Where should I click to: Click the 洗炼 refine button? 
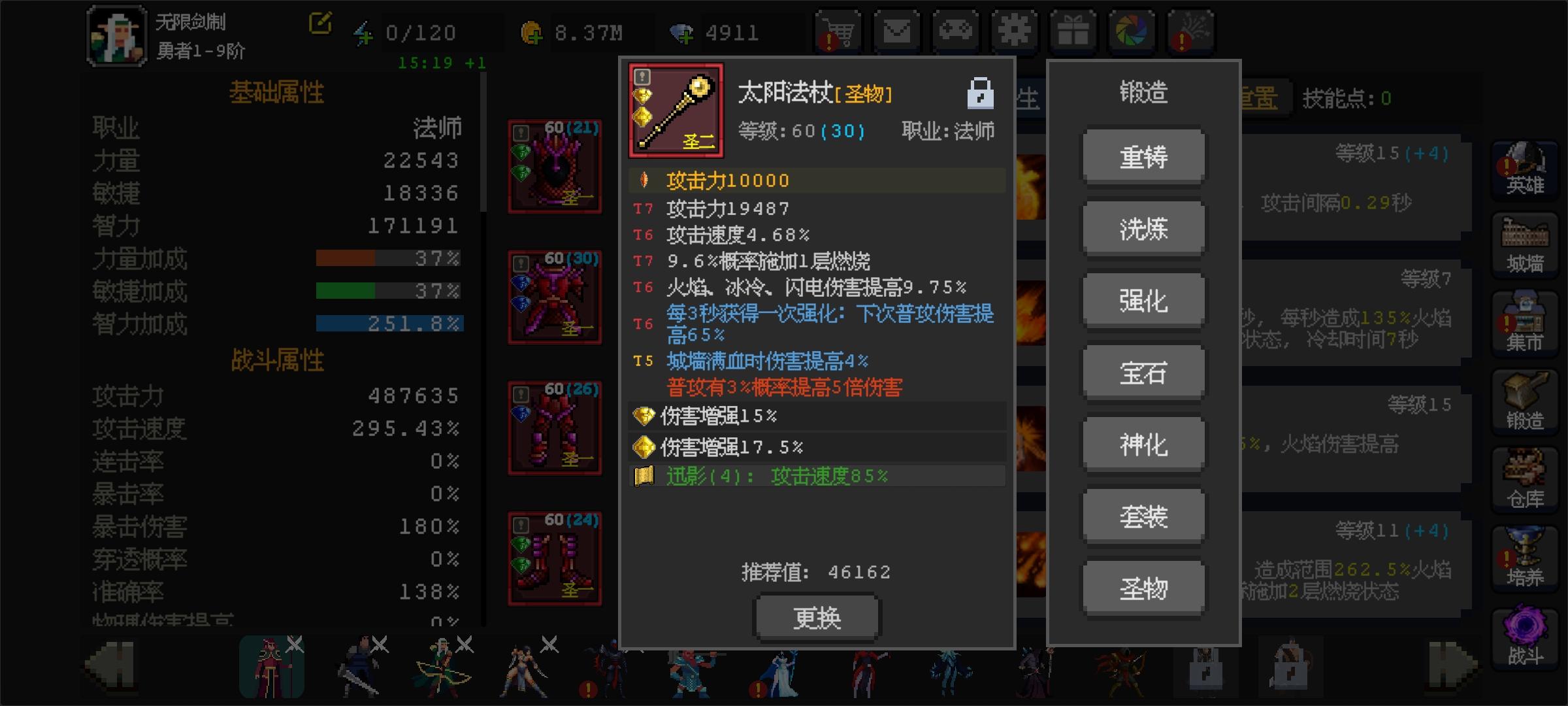[1143, 229]
